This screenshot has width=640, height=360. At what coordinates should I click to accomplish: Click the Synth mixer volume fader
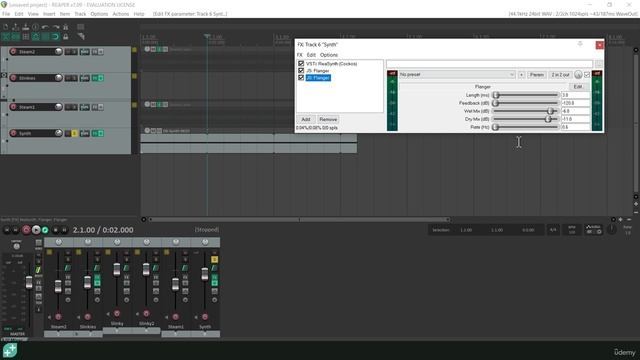pyautogui.click(x=204, y=274)
